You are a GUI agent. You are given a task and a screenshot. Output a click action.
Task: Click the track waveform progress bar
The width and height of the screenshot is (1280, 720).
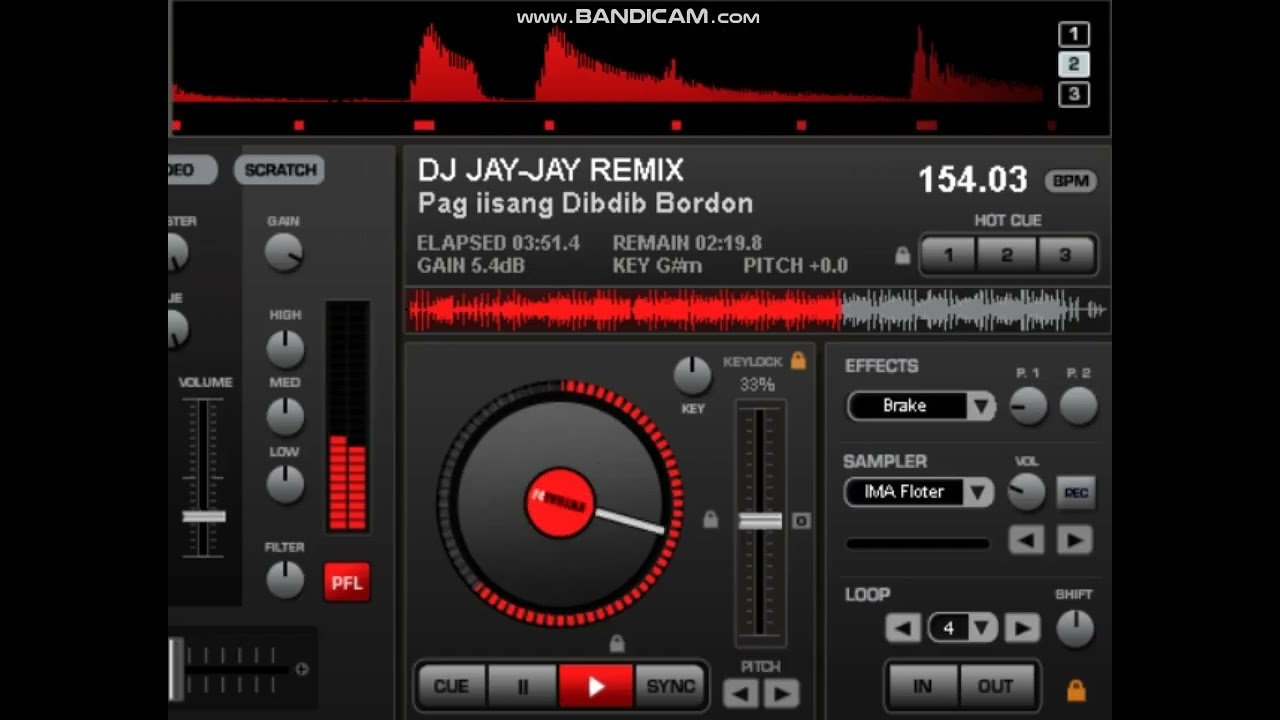coord(757,311)
